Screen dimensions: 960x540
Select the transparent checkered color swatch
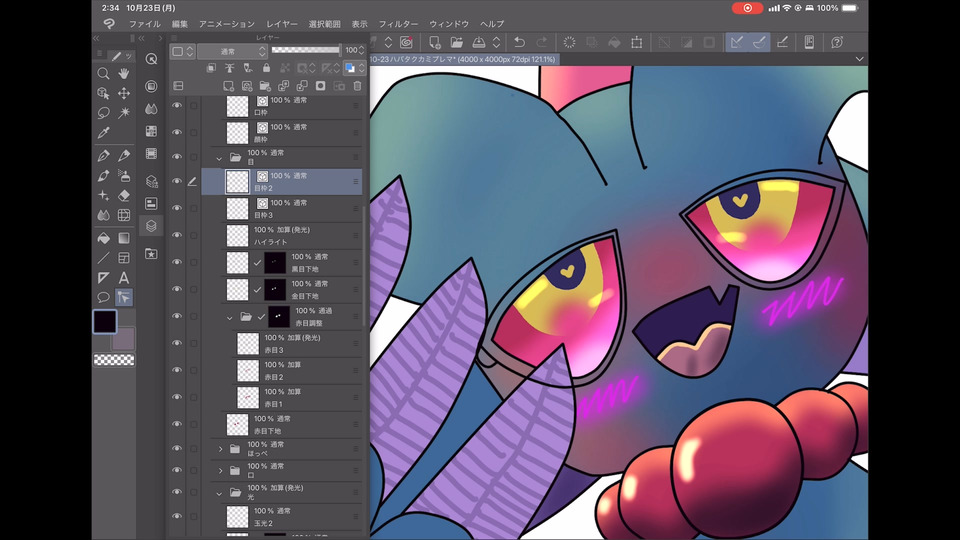coord(114,360)
